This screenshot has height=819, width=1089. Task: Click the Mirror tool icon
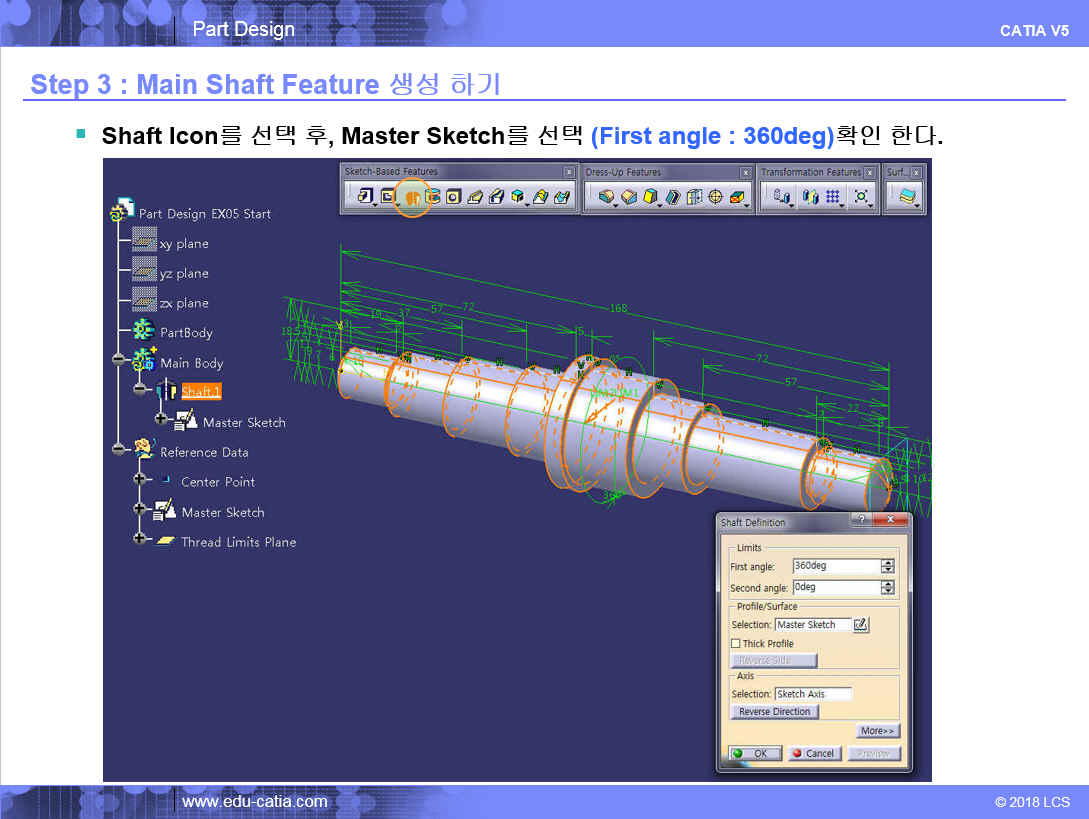810,197
